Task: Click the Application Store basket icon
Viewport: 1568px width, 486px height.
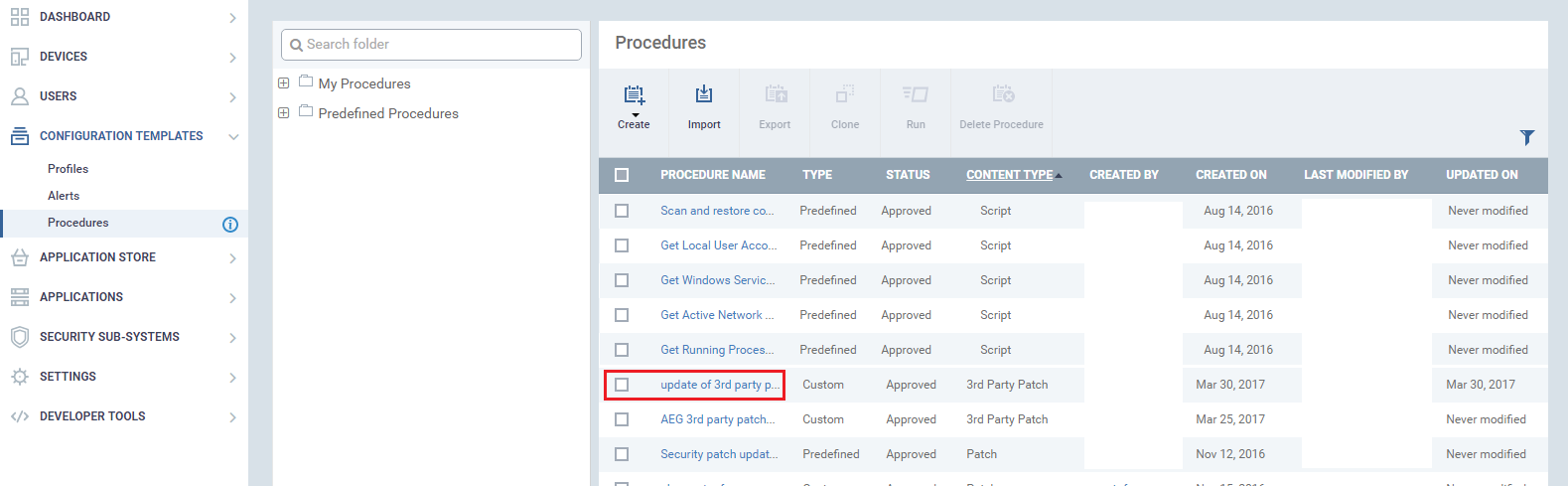Action: coord(19,257)
